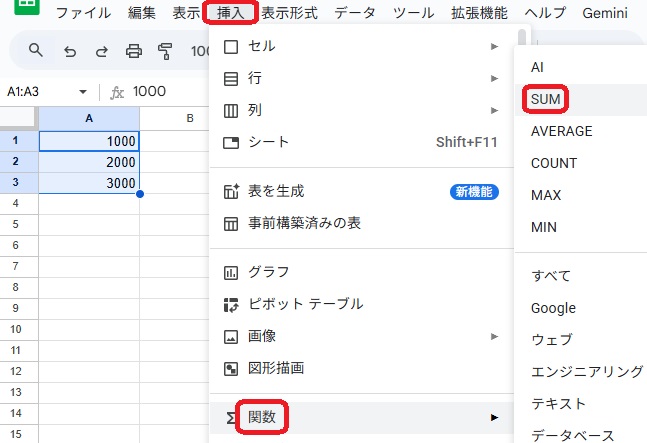Open the 拡張機能 menu
The image size is (647, 443).
click(479, 13)
